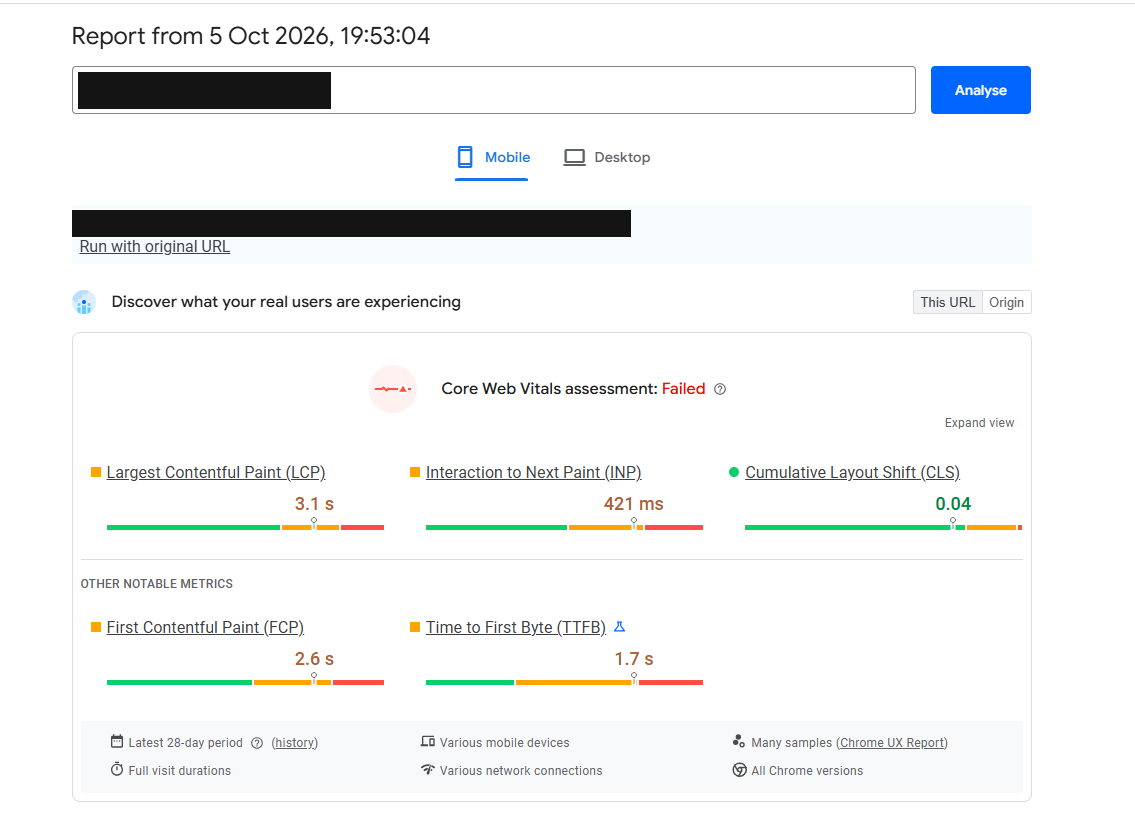Open Largest Contentful Paint (LCP) link

coord(216,473)
